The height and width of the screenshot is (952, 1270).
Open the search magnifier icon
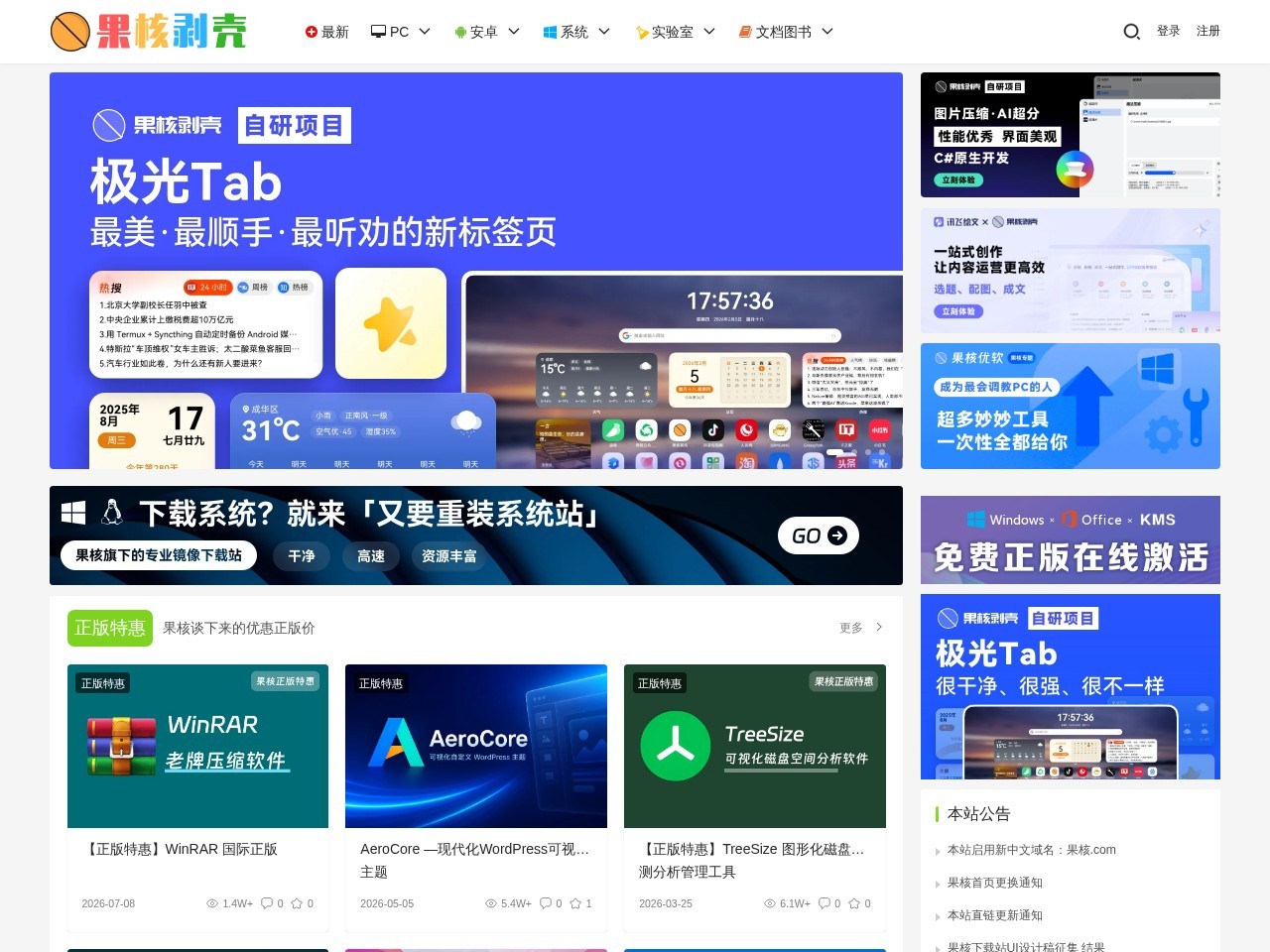(x=1131, y=32)
